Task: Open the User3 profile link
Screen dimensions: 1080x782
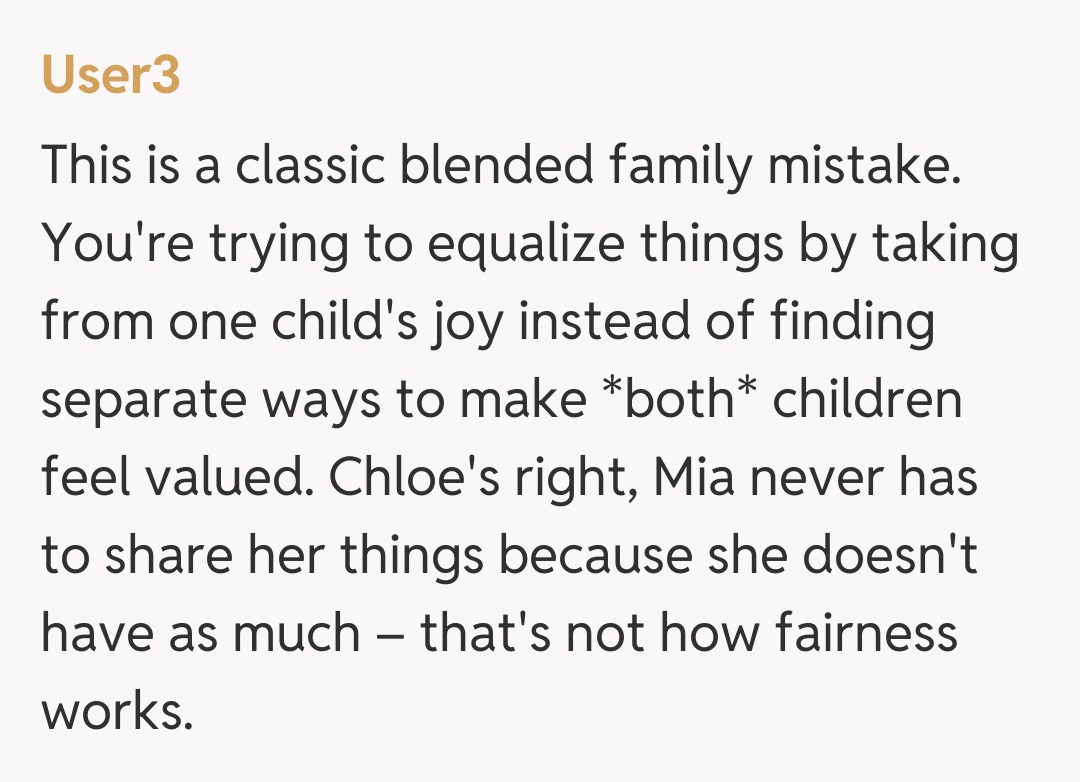Action: point(110,75)
